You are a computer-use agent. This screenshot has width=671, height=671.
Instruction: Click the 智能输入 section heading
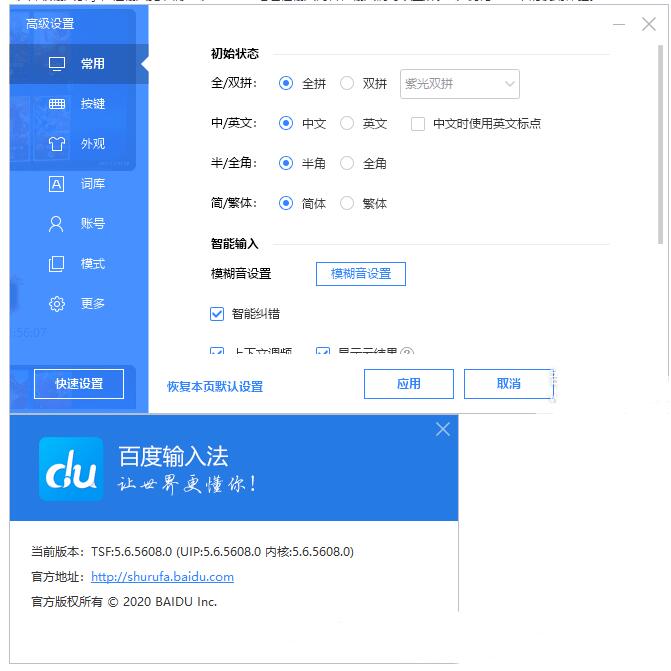tap(235, 244)
